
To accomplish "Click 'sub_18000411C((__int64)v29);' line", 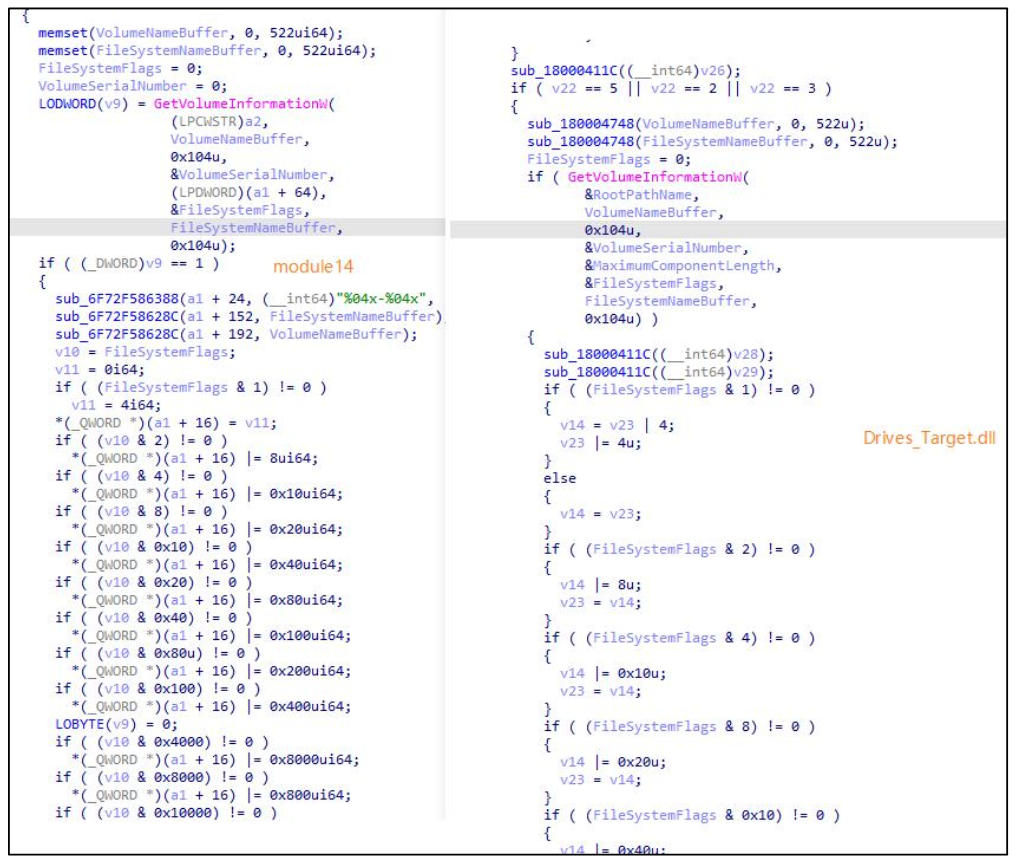I will pos(659,372).
